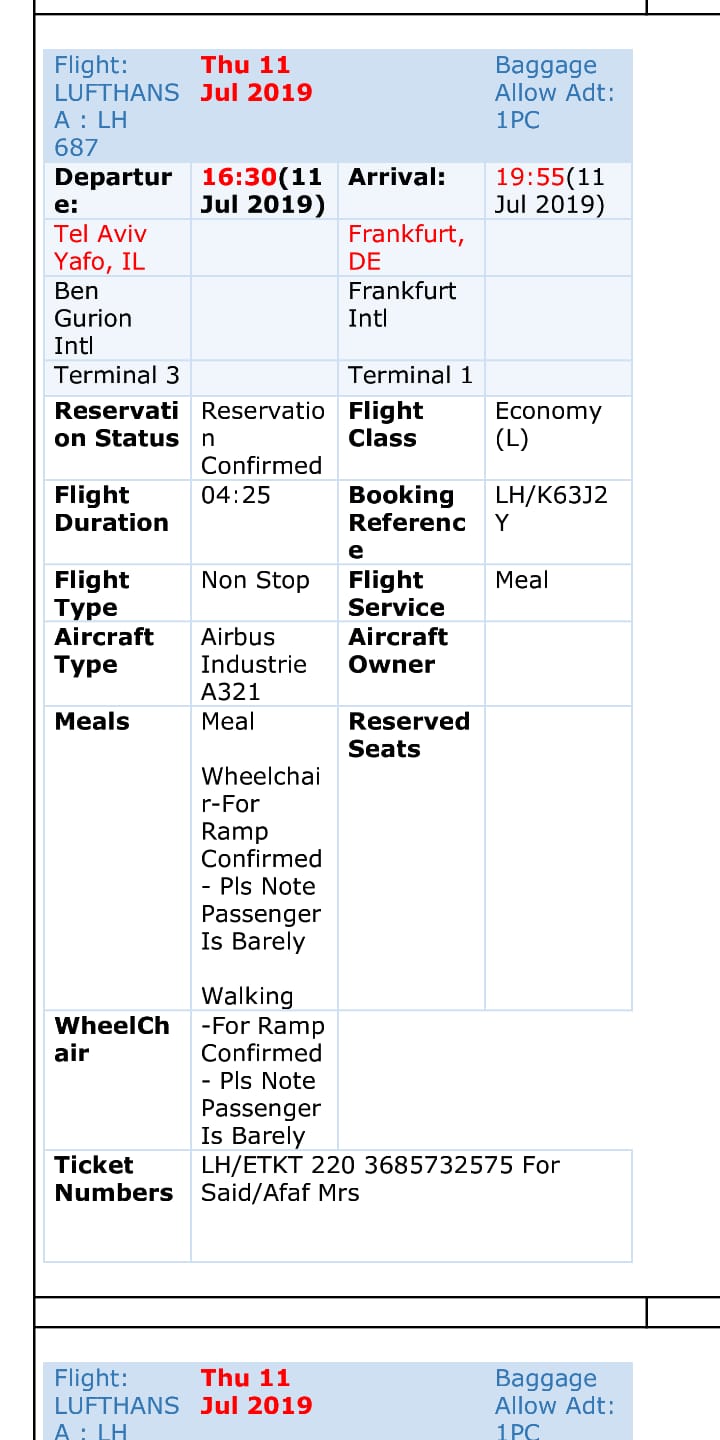Click the Economy (L) flight class value

click(x=548, y=424)
